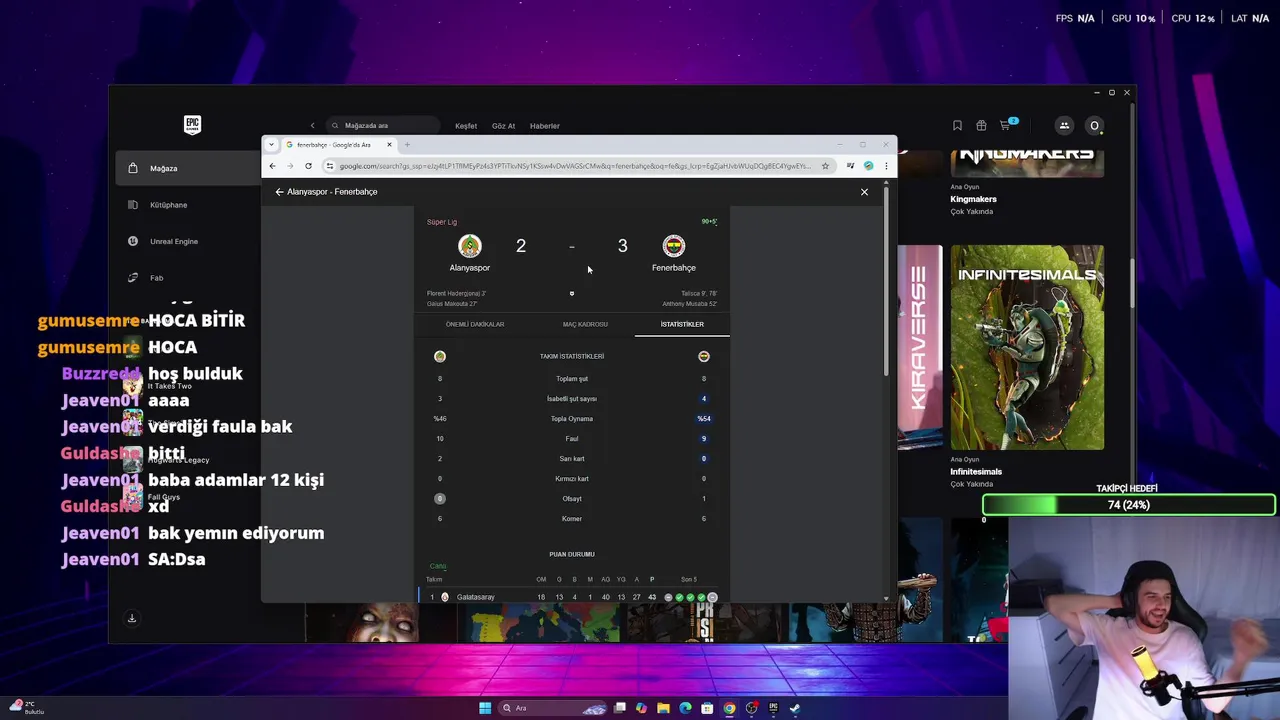The width and height of the screenshot is (1280, 720).
Task: Open the Göz At tab in Epic store
Action: coord(503,126)
